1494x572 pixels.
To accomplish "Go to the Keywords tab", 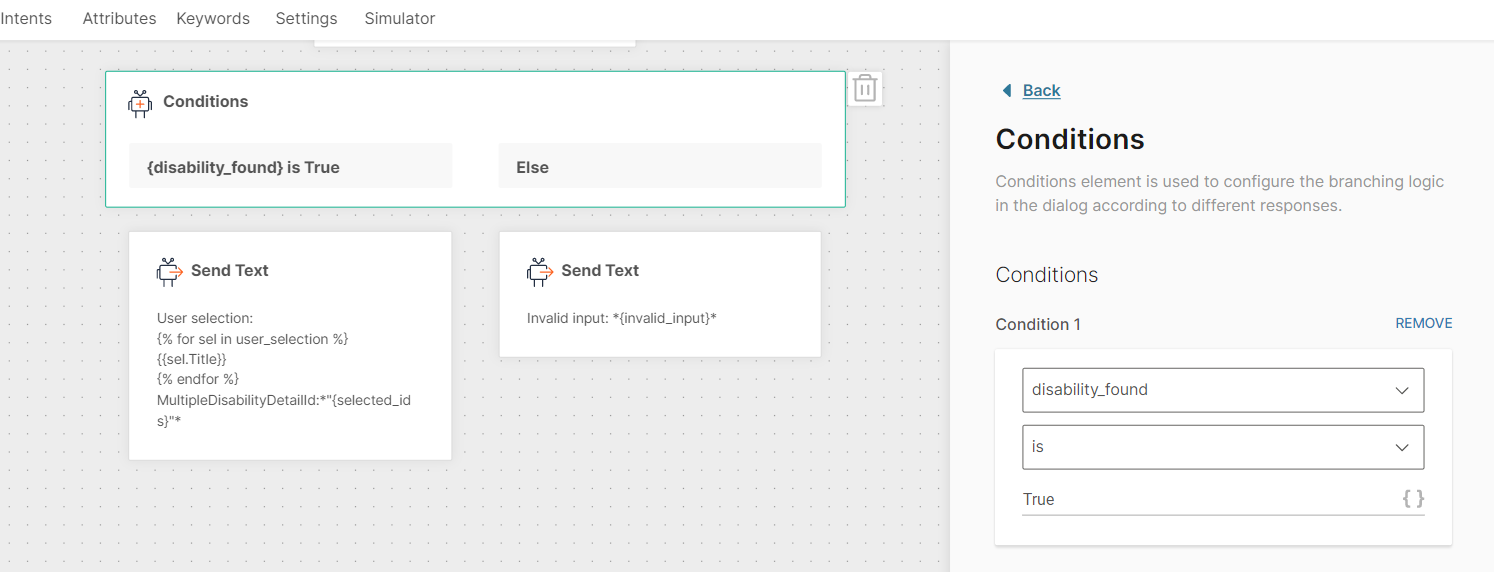I will click(x=213, y=19).
